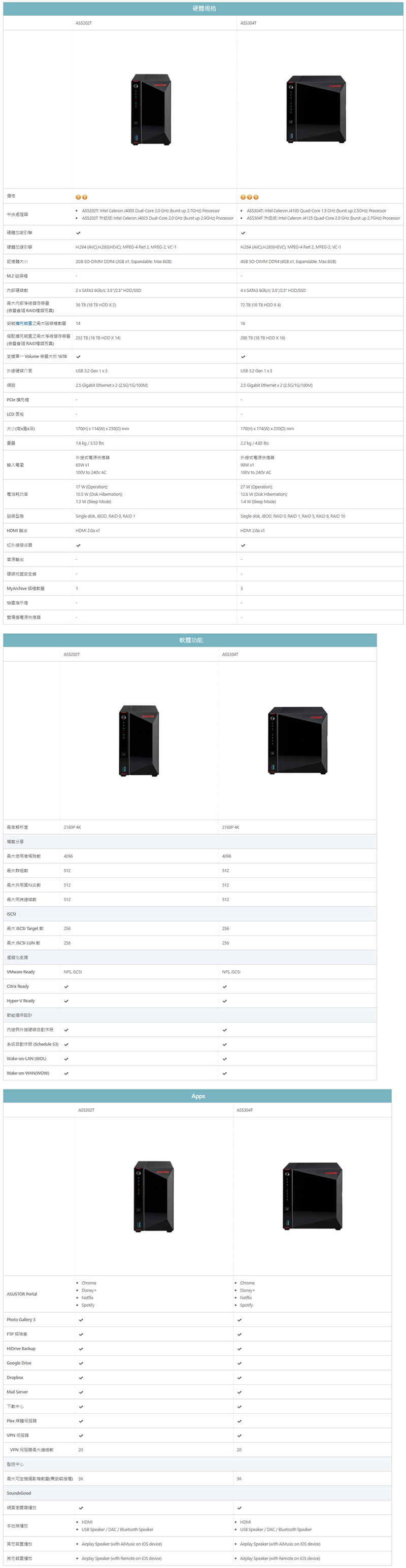The width and height of the screenshot is (406, 1568).
Task: Click AS5304T checkmark for Google Drive
Action: [239, 1363]
